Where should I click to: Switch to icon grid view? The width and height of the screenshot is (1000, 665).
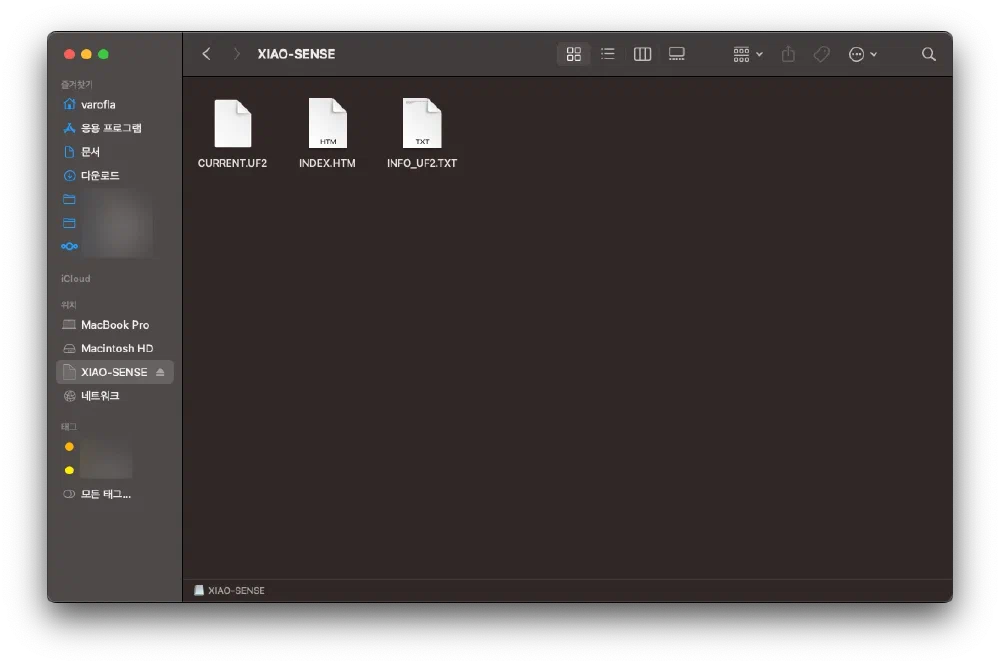tap(573, 54)
